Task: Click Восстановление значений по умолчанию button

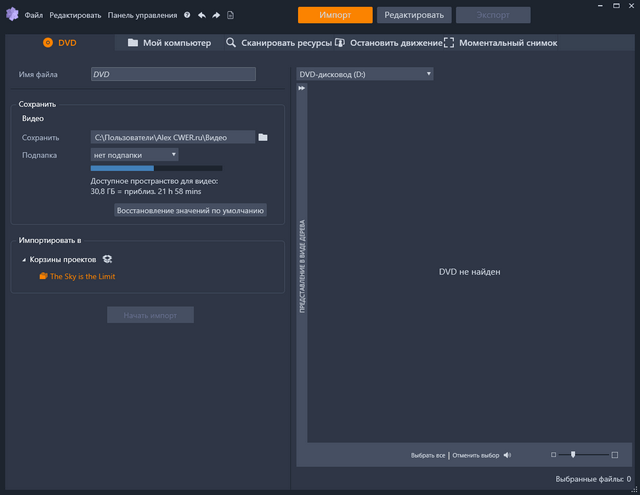Action: [x=190, y=211]
